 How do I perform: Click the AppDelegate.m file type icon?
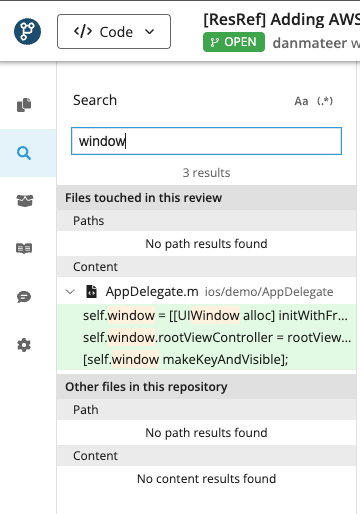(x=91, y=291)
